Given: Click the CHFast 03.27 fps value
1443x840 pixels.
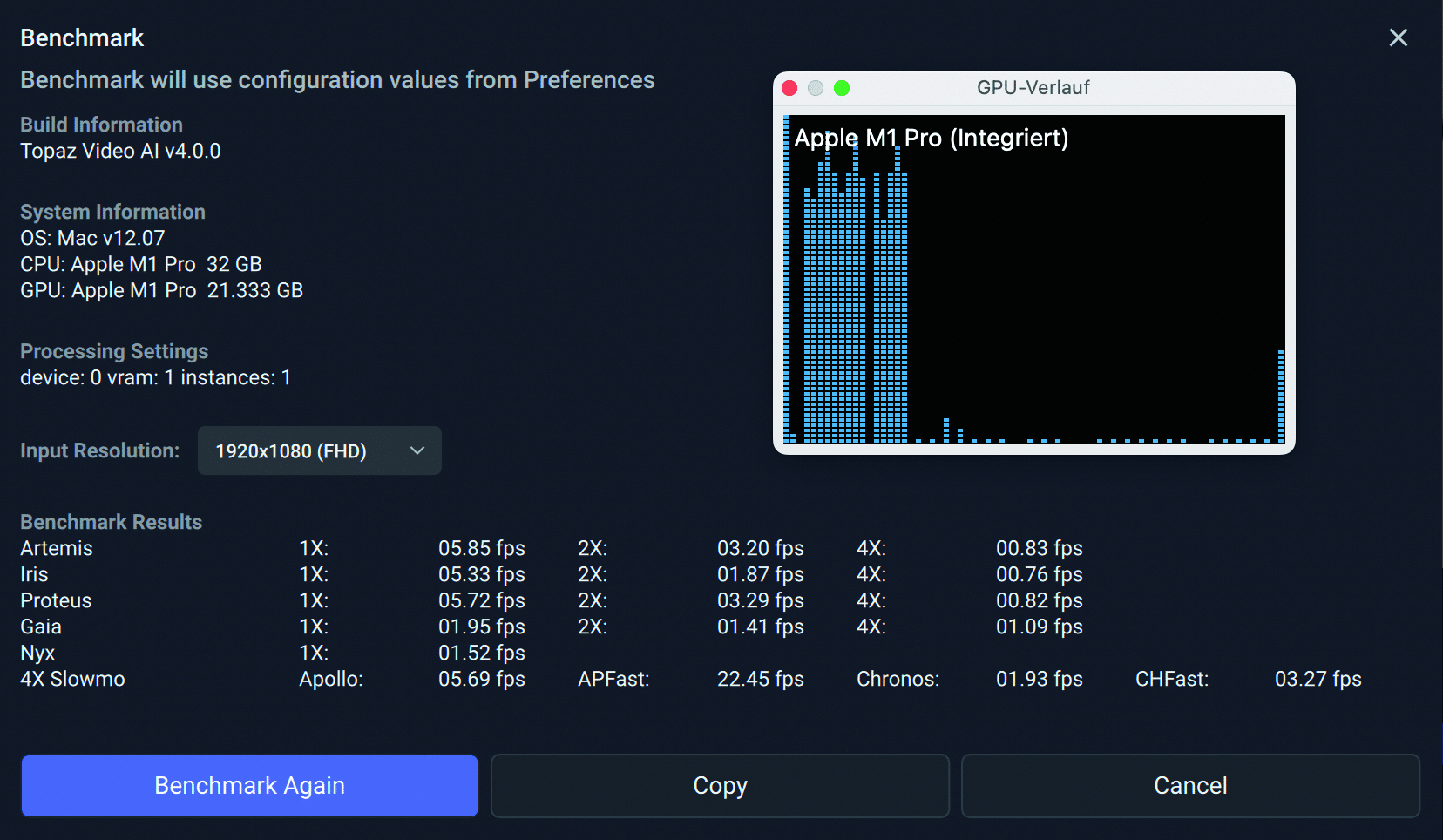Looking at the screenshot, I should pyautogui.click(x=1318, y=679).
